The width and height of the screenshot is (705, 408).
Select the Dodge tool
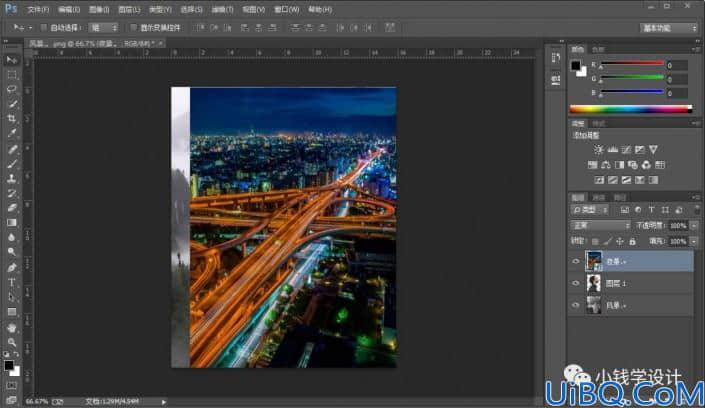[12, 252]
